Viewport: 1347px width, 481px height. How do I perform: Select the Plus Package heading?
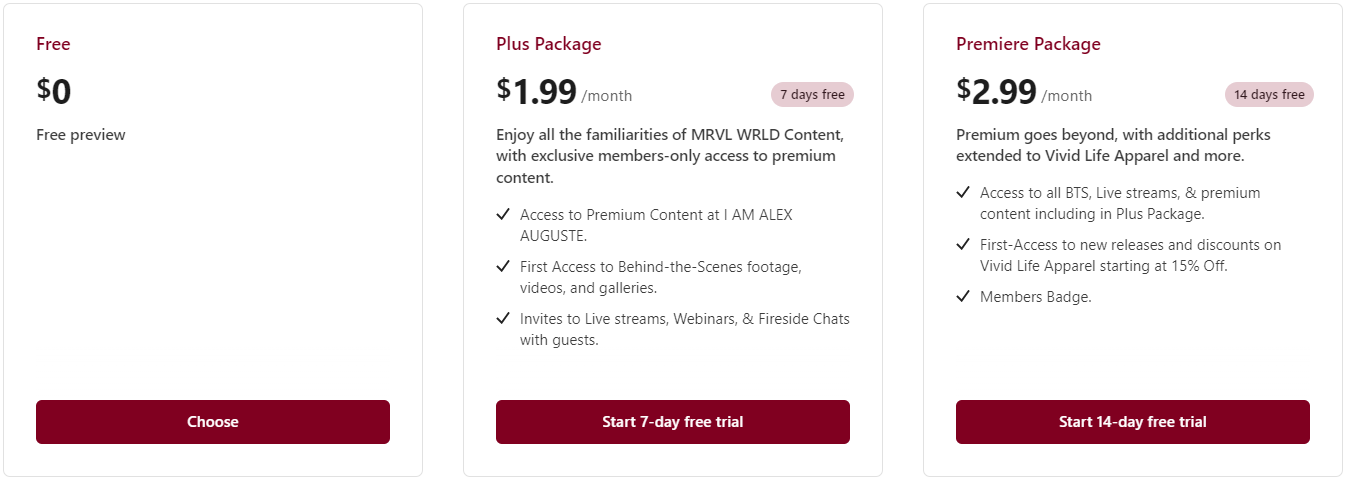click(x=549, y=44)
